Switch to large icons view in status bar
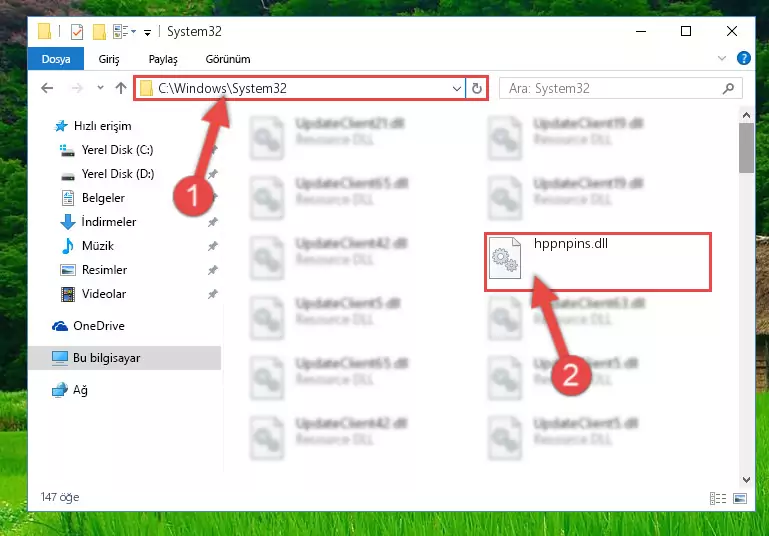The width and height of the screenshot is (769, 536). 740,499
